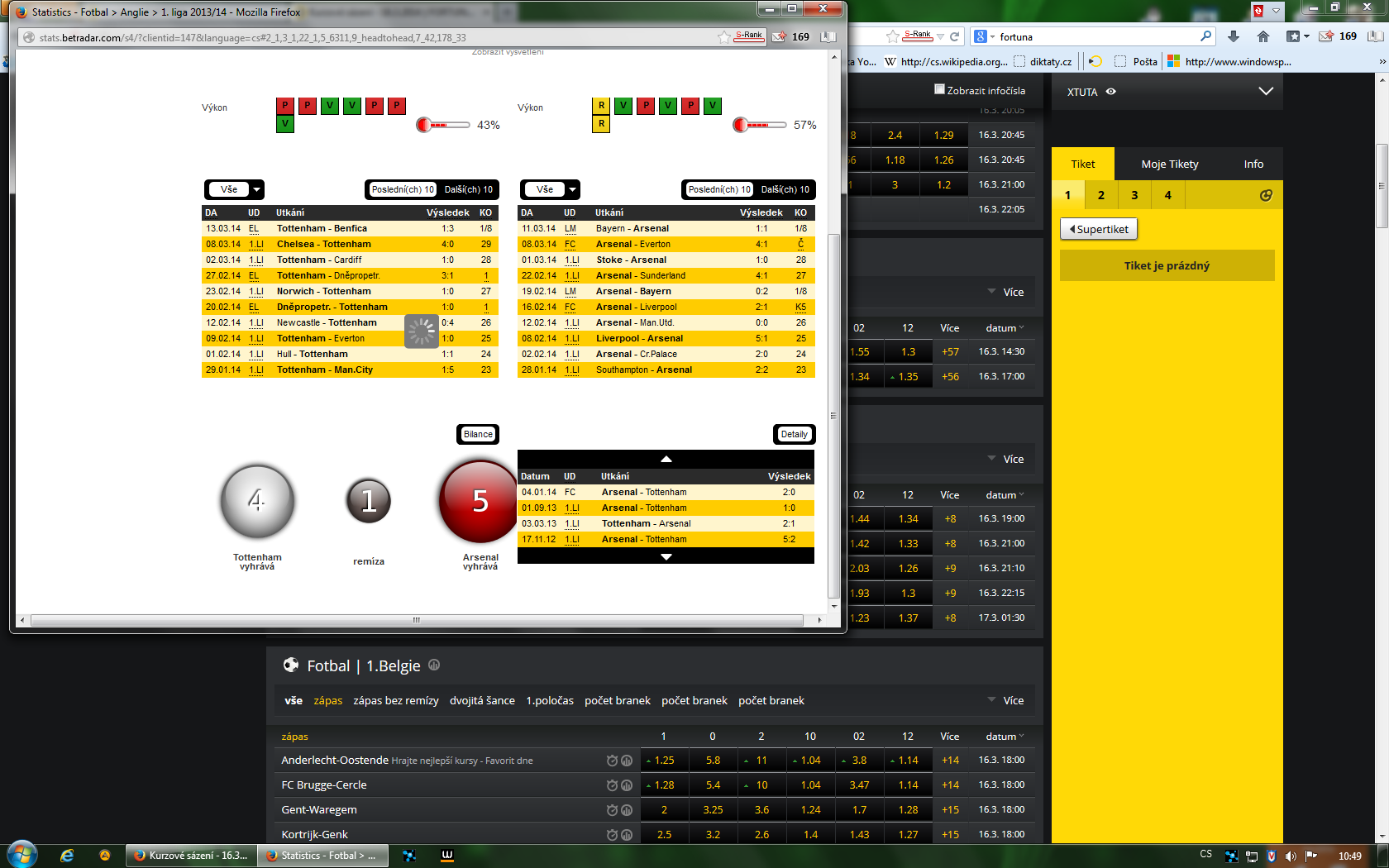Open statistics icon beside Fotbal 1.Belgie heading
Viewport: 1389px width, 868px height.
coord(434,665)
